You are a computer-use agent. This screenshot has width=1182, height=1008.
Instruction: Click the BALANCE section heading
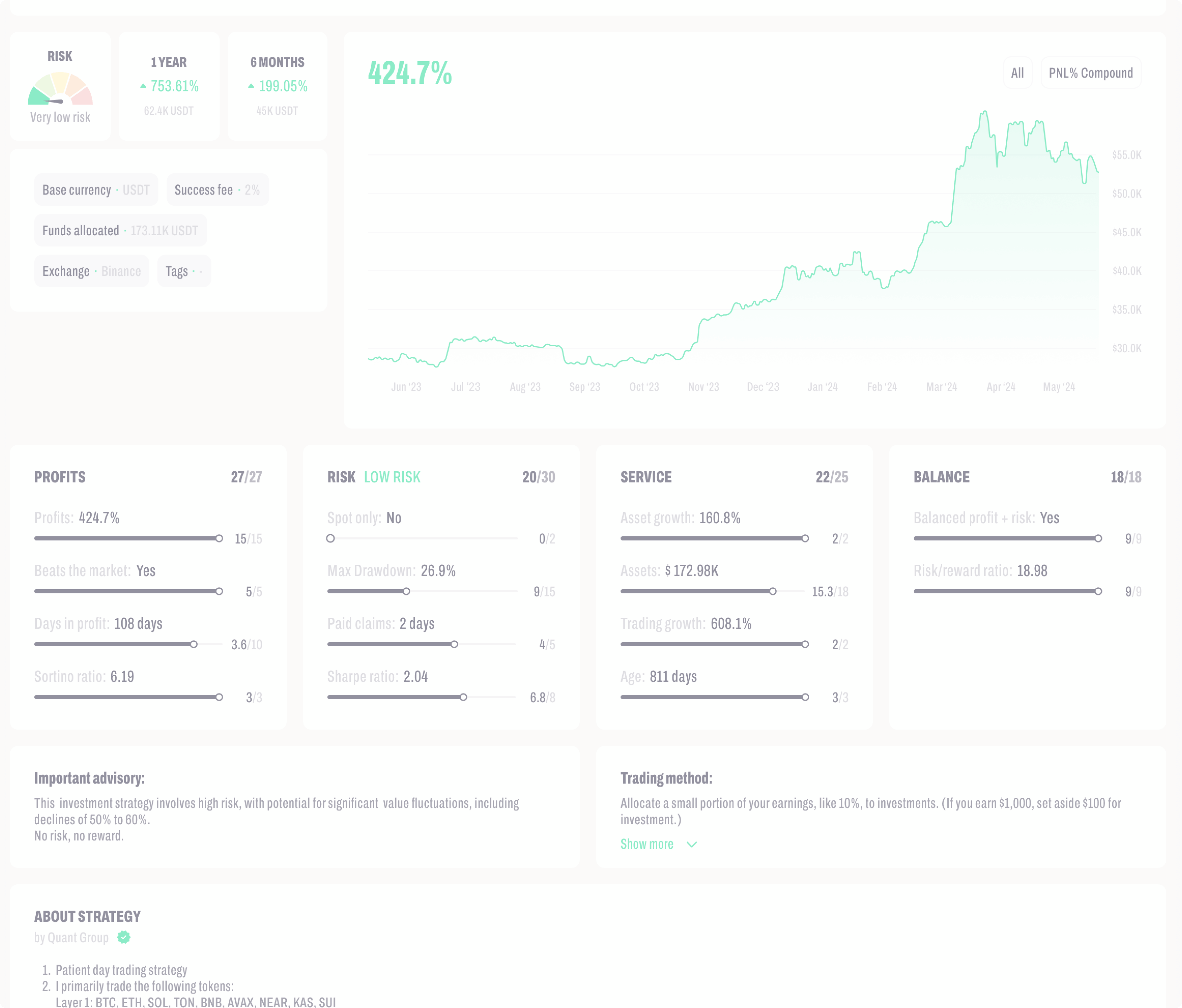(x=941, y=477)
